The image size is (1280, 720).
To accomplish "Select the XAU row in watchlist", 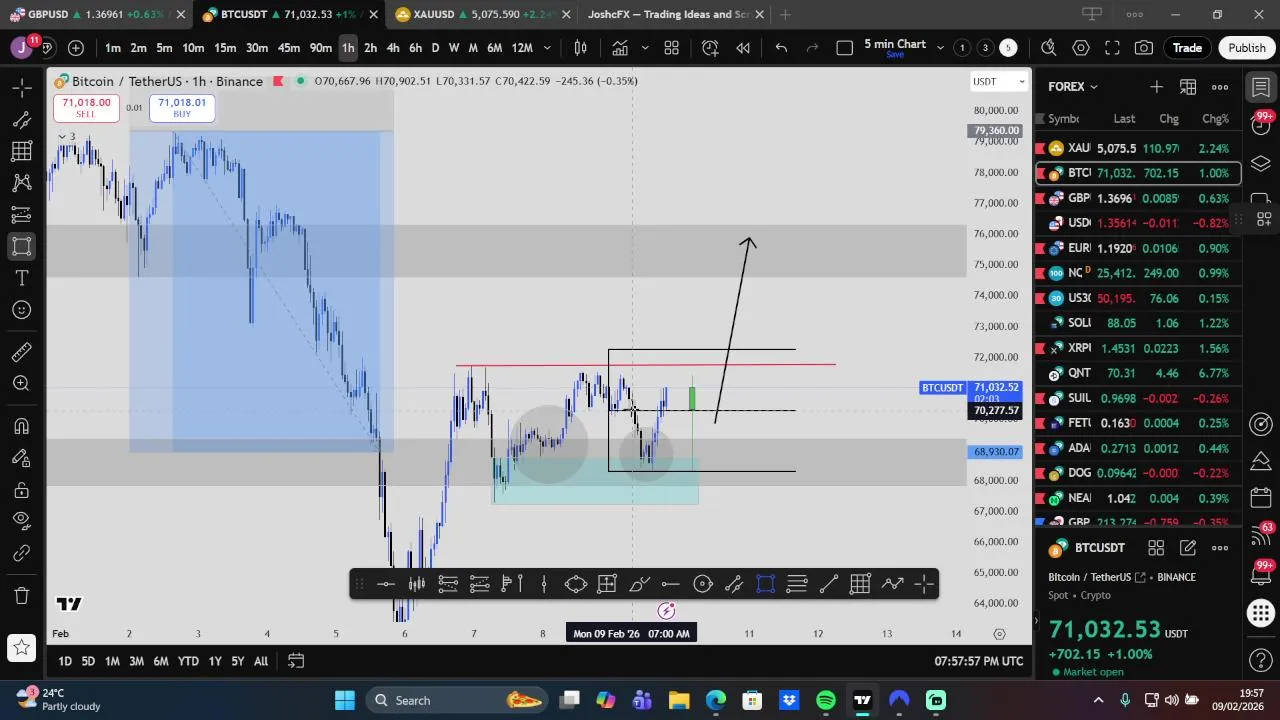I will (1139, 148).
